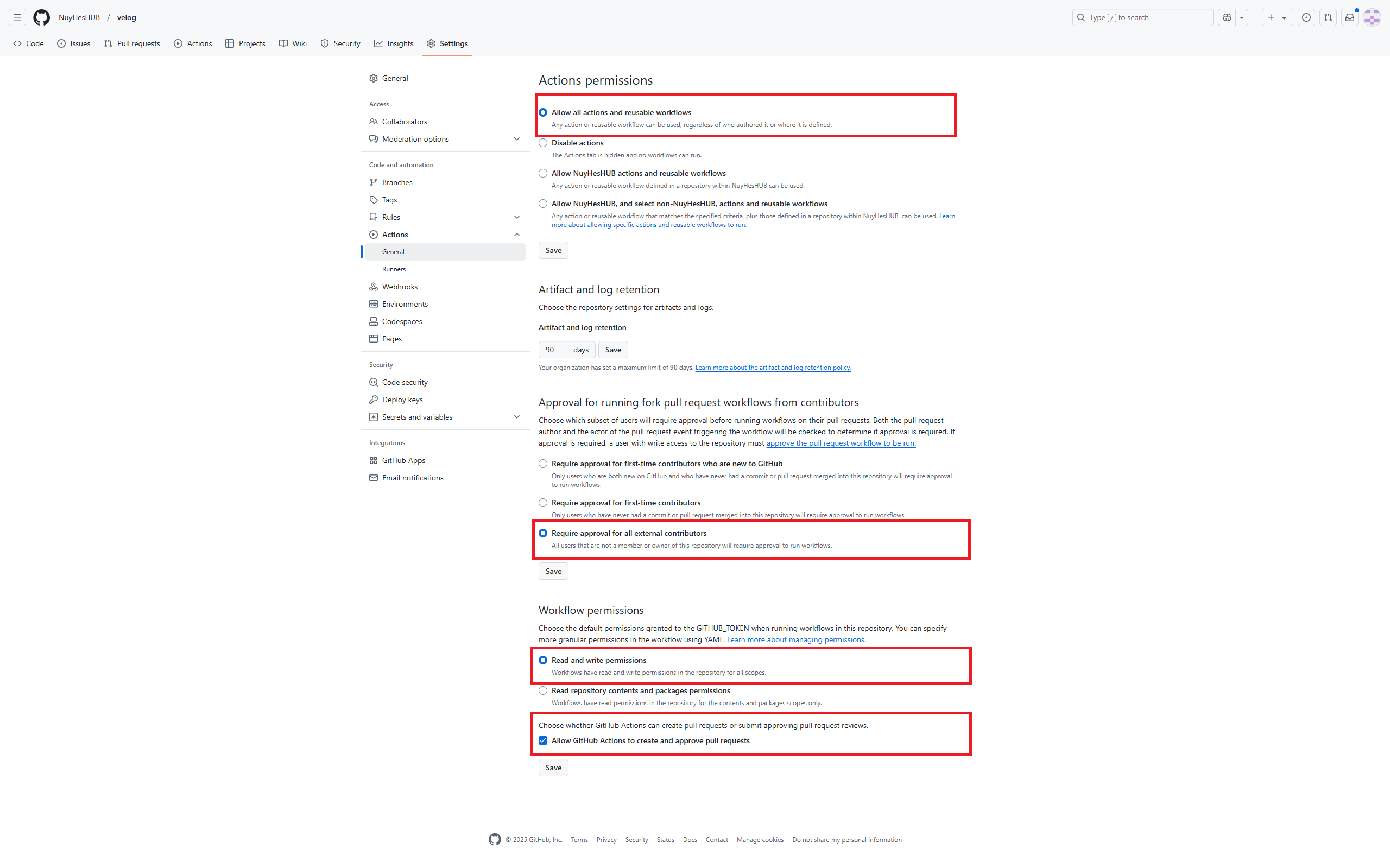Select Read repository contents and packages permissions

(542, 690)
